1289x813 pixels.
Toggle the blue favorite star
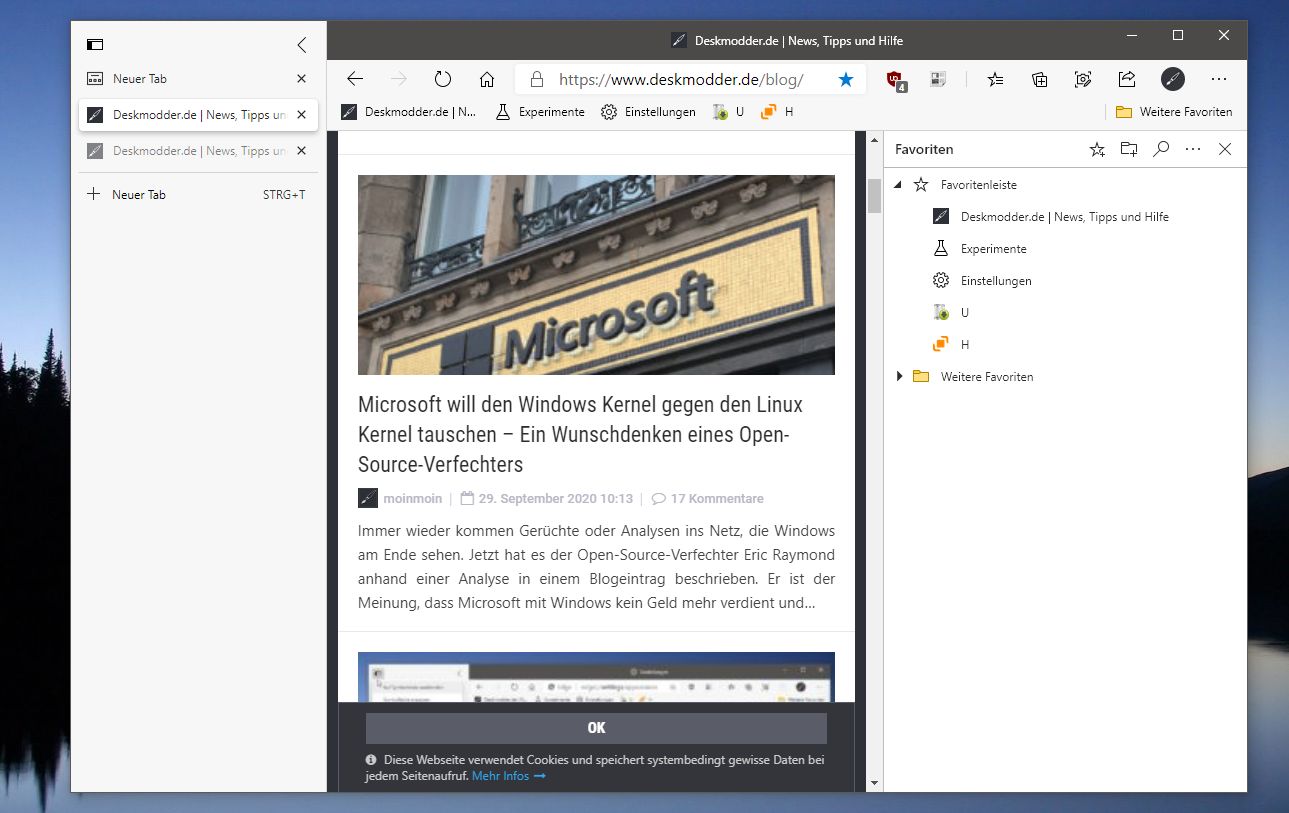pos(846,79)
